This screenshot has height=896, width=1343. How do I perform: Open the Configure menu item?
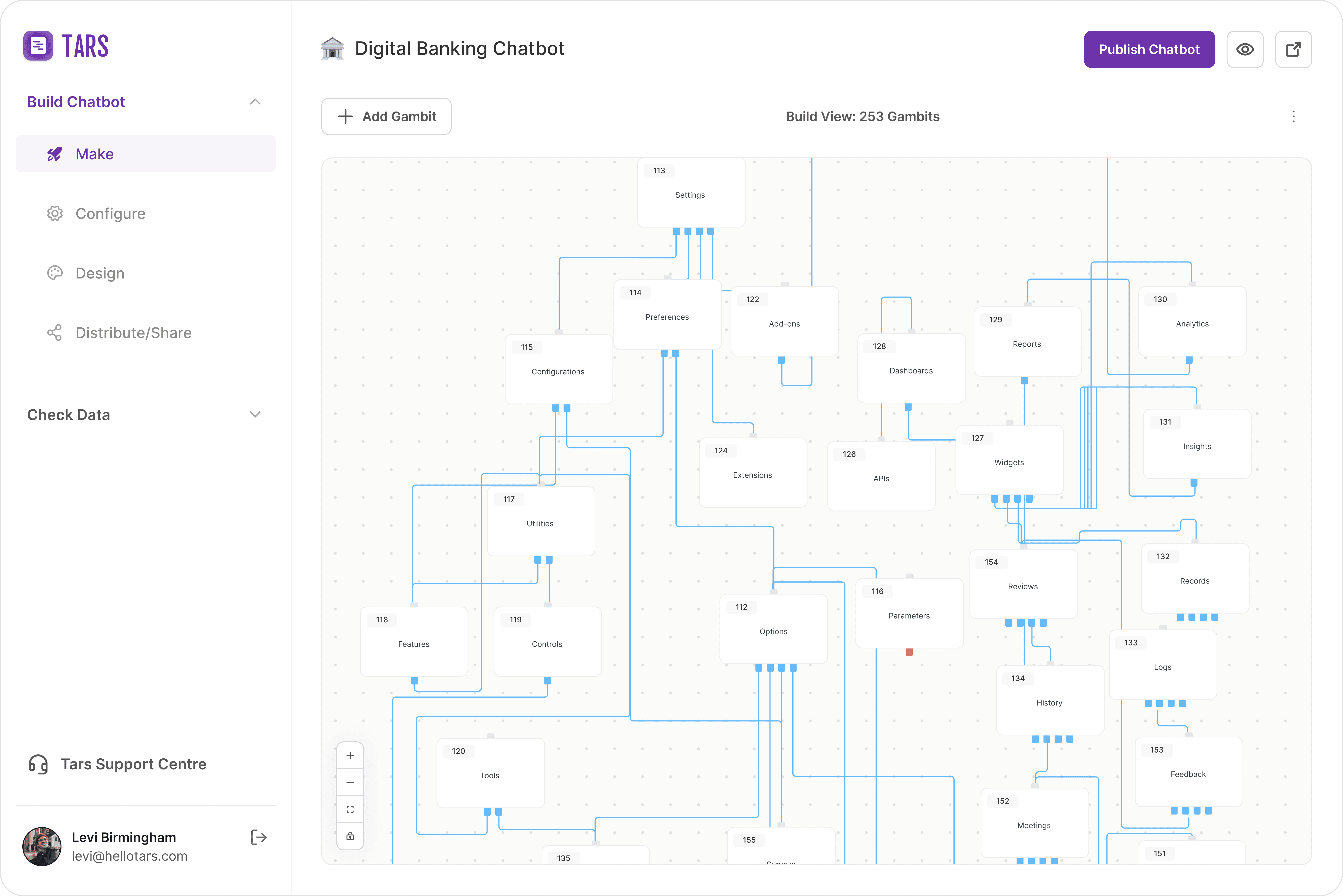[x=110, y=214]
